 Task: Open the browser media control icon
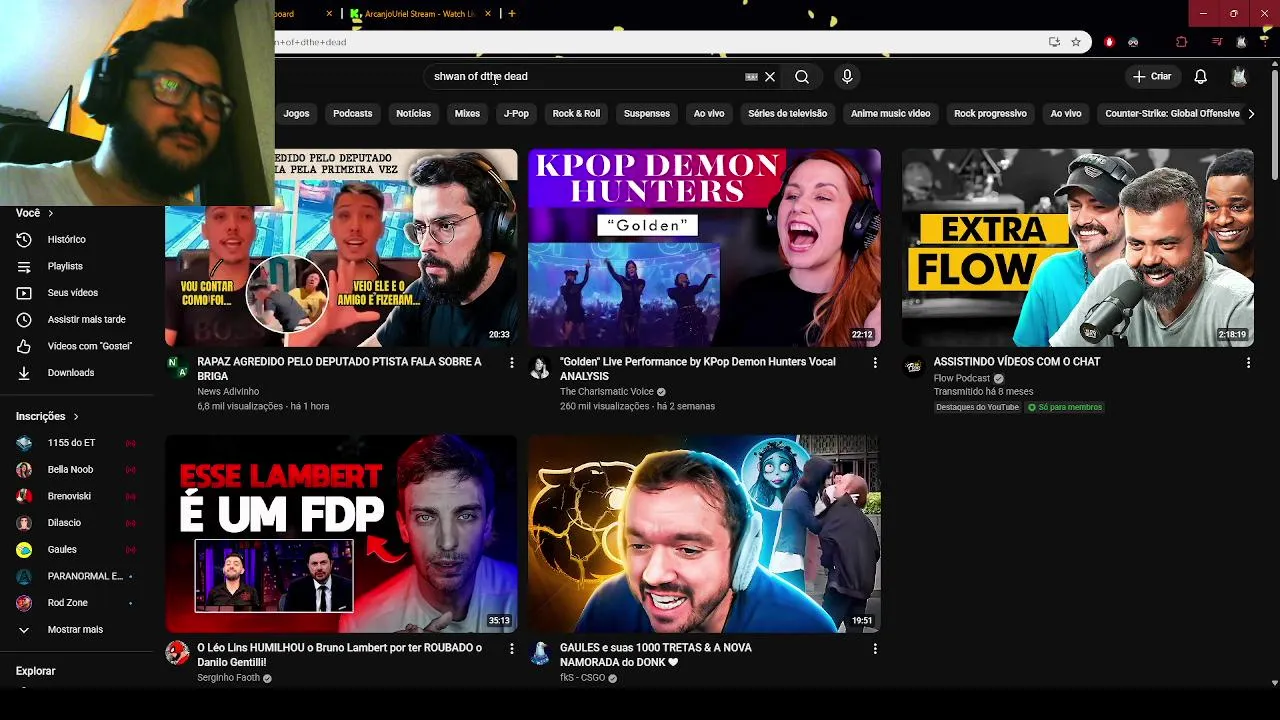pos(1217,42)
